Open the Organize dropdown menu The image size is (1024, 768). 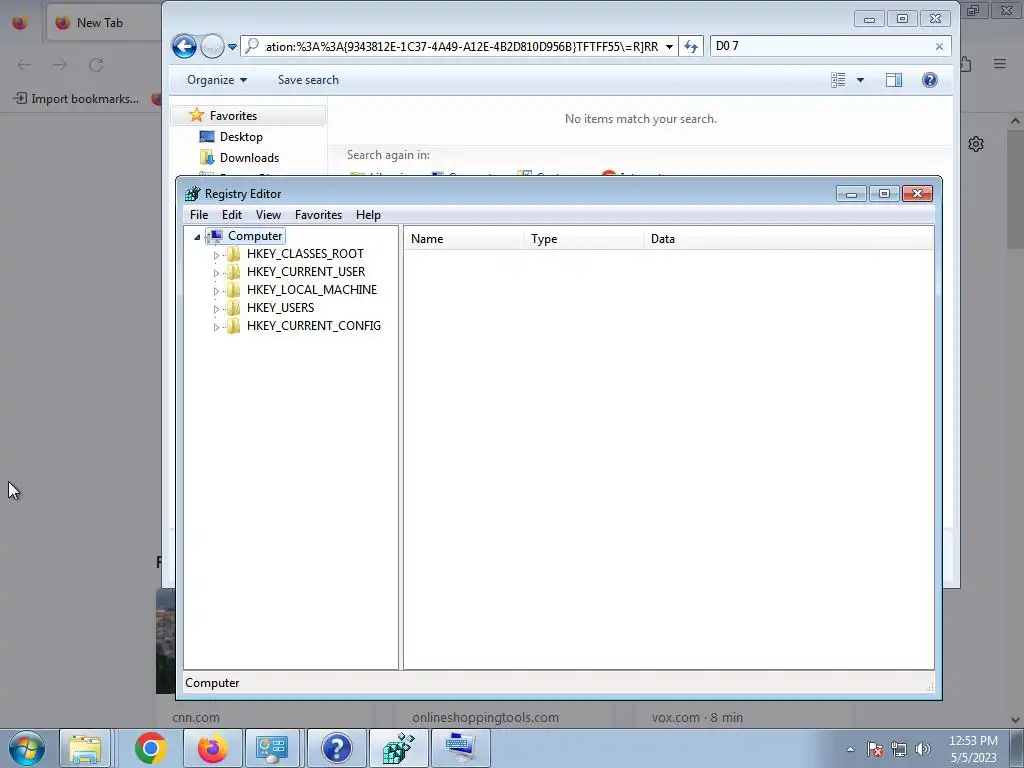point(217,80)
